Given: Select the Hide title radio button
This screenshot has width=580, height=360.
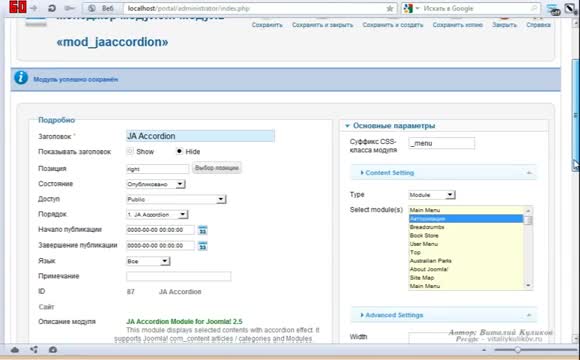Looking at the screenshot, I should (x=179, y=151).
